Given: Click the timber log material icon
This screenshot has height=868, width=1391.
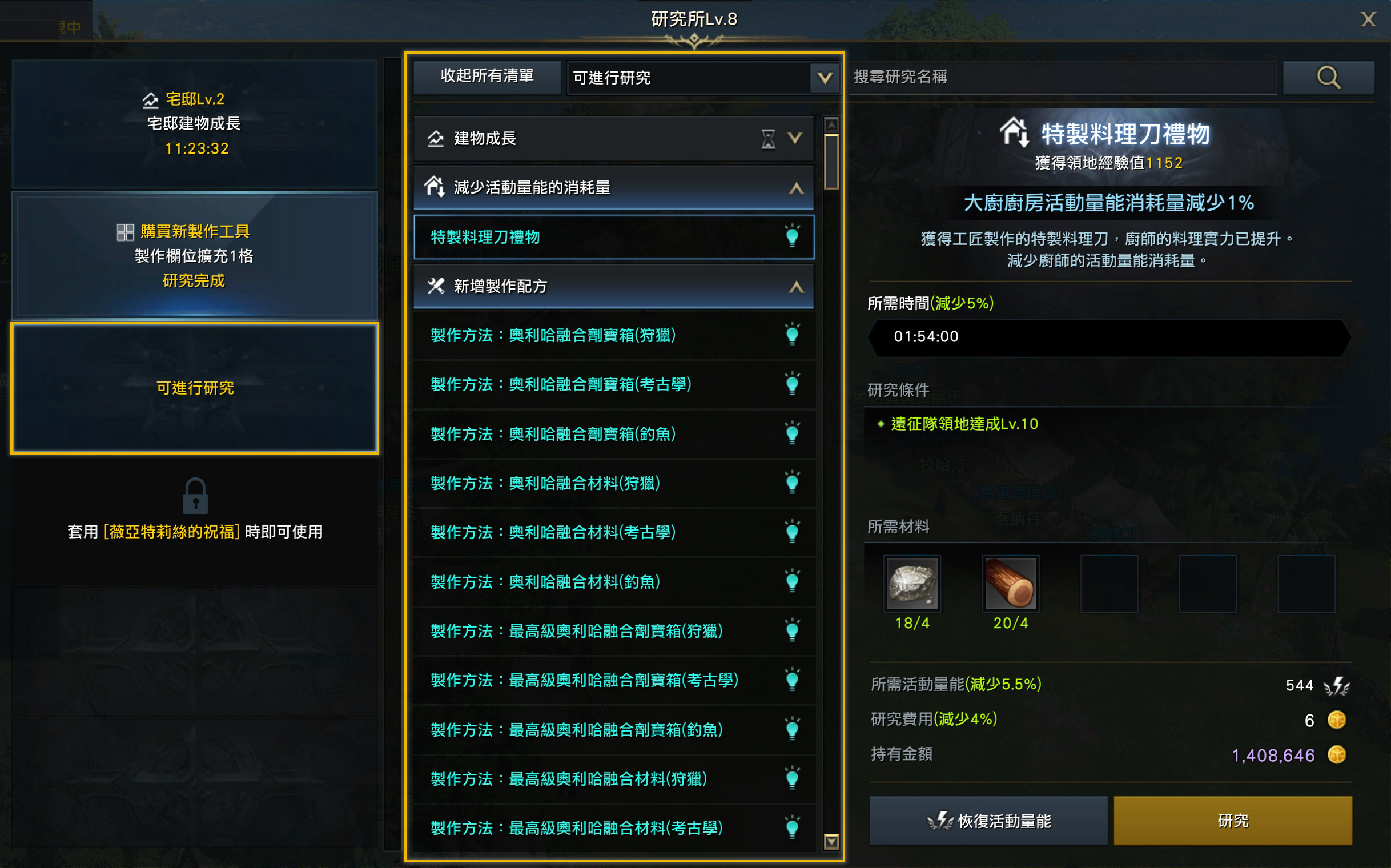Looking at the screenshot, I should pos(1010,584).
